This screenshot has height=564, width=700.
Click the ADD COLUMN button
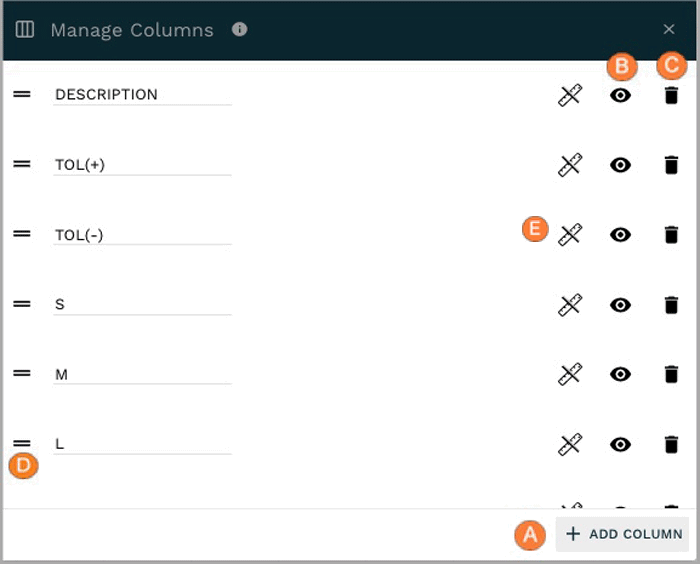click(622, 534)
